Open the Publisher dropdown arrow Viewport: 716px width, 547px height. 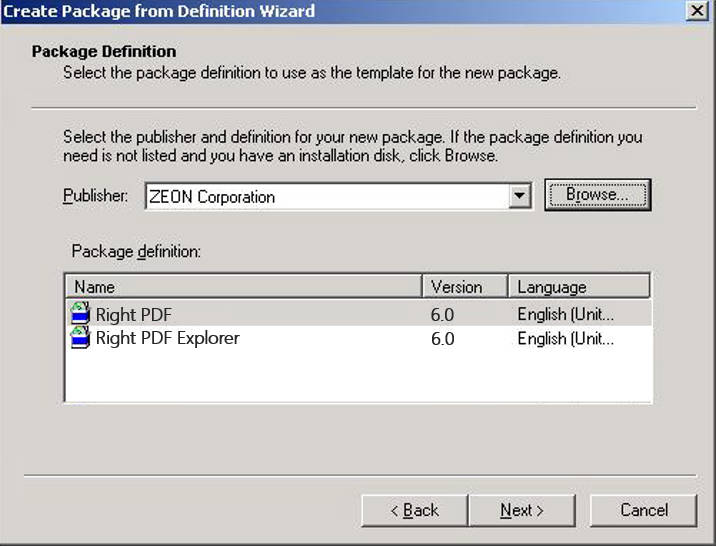[x=519, y=196]
